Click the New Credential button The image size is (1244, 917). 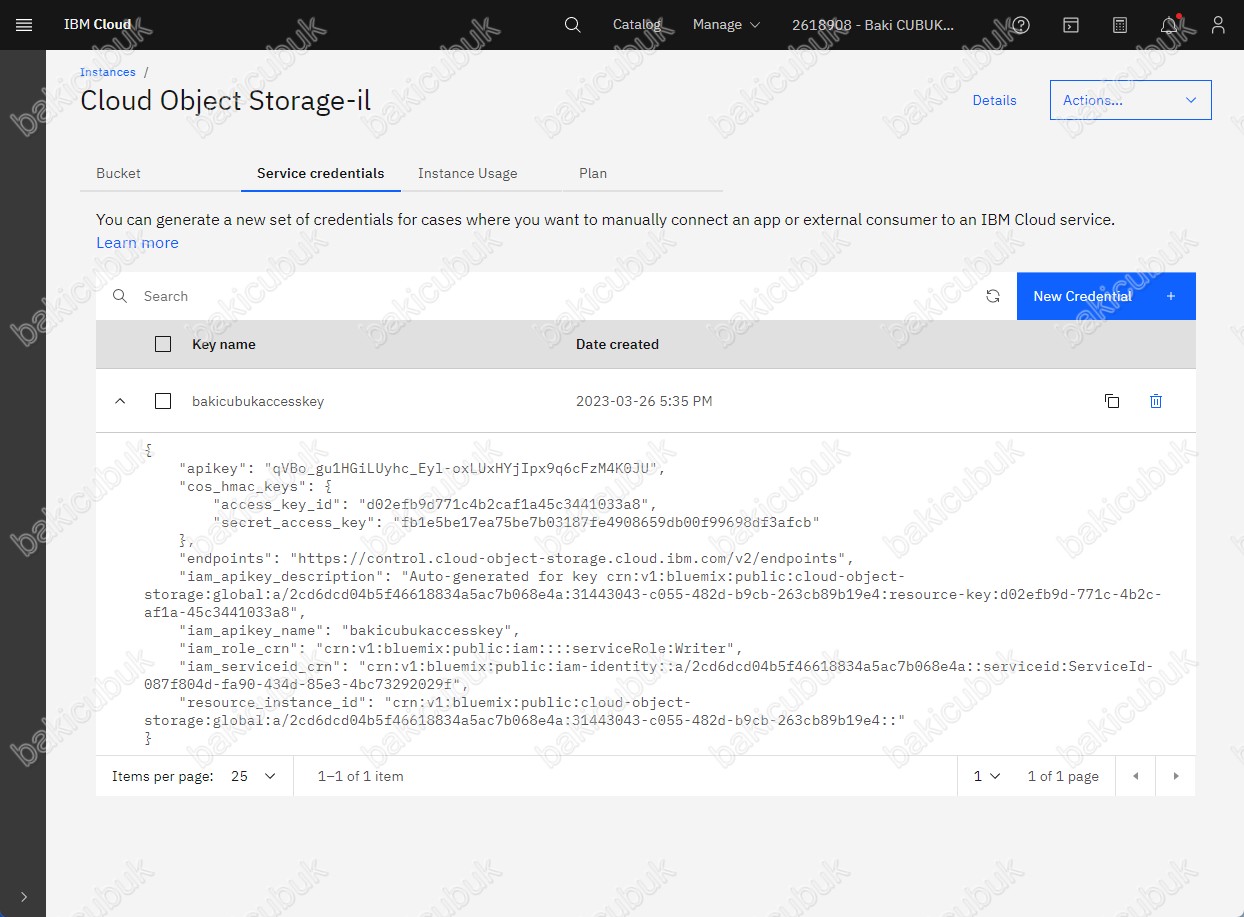[x=1105, y=296]
